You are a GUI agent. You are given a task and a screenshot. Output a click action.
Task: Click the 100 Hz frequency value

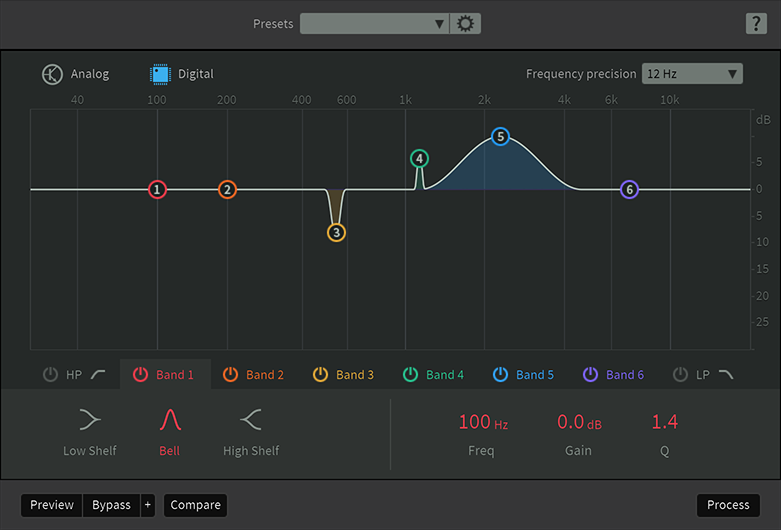(x=483, y=422)
